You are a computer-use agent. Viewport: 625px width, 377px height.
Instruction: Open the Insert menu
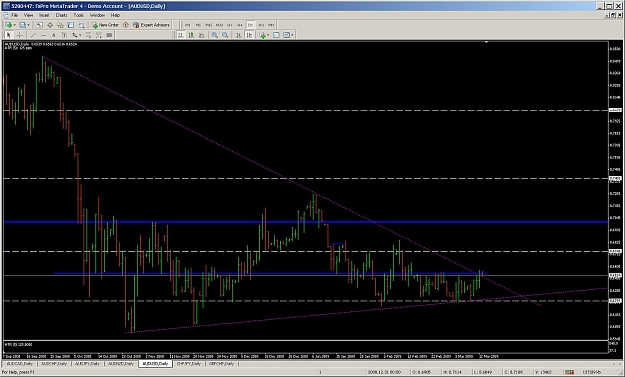pyautogui.click(x=44, y=15)
